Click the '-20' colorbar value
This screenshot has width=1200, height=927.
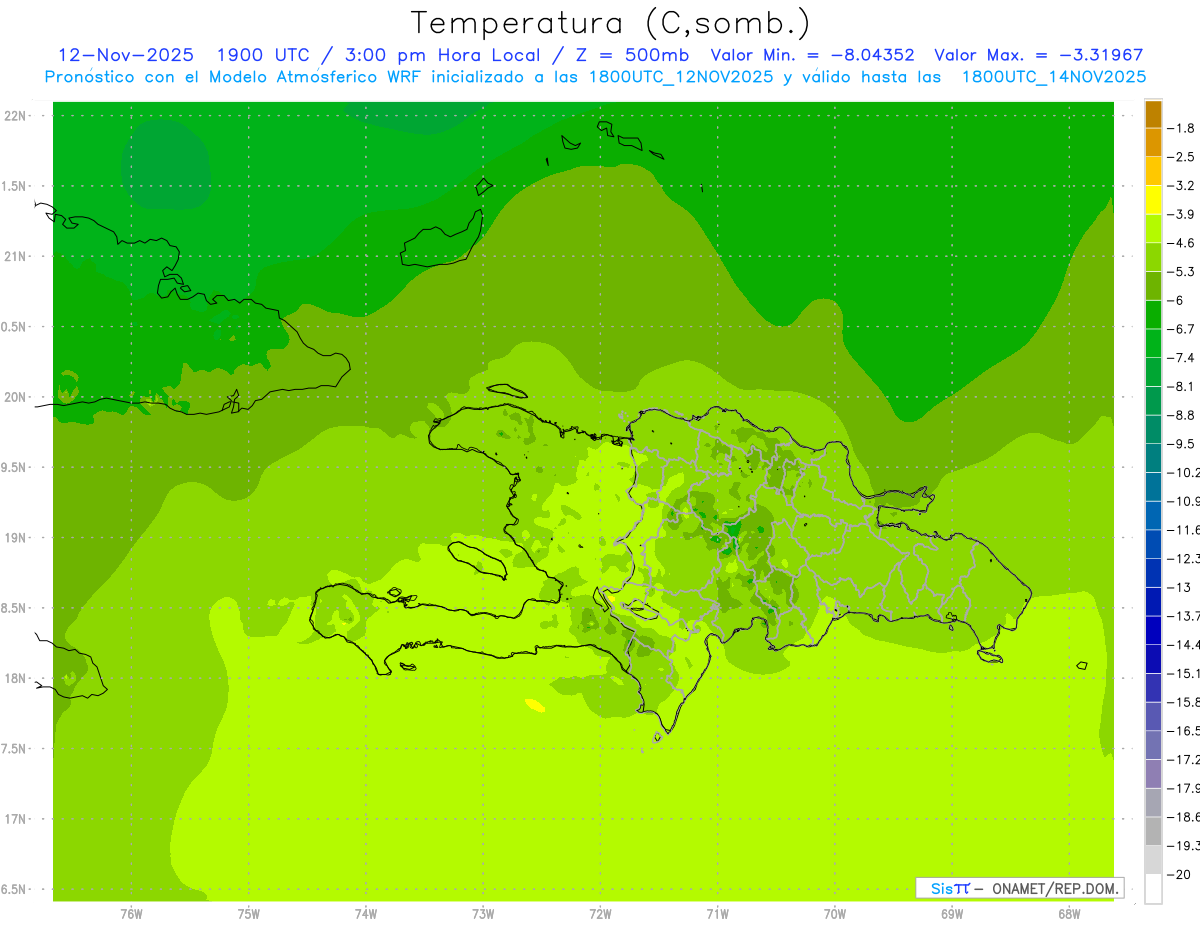pos(1181,874)
